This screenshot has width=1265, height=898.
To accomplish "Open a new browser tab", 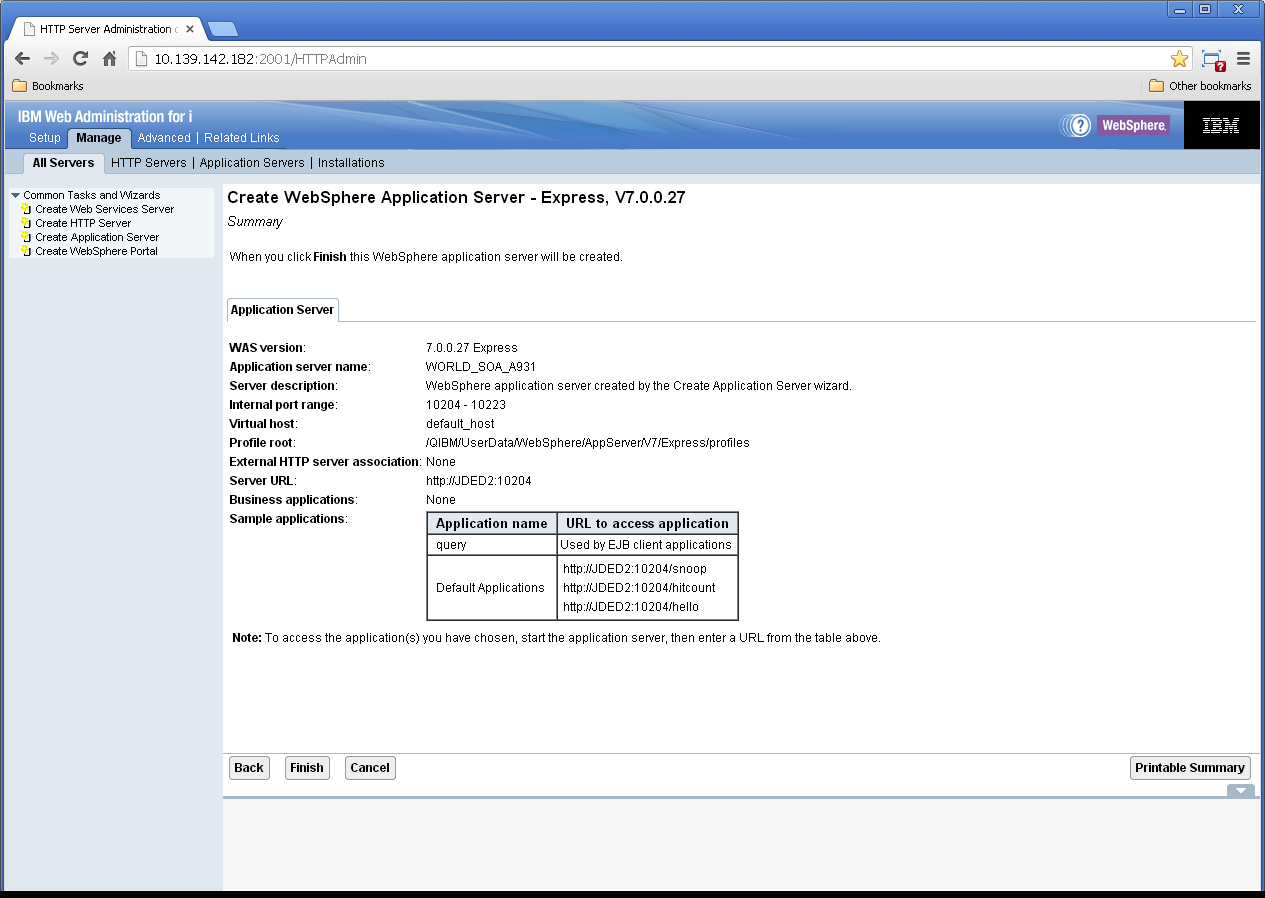I will tap(222, 29).
